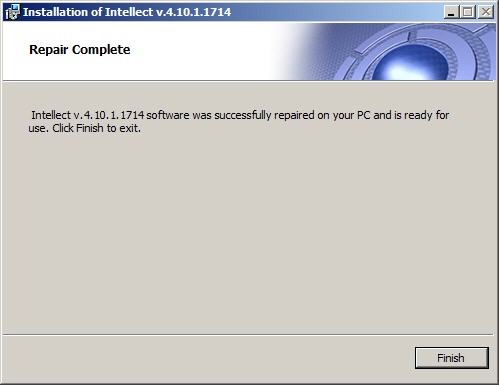This screenshot has height=385, width=499.
Task: Click the greyed-out maximize button
Action: pyautogui.click(x=468, y=12)
